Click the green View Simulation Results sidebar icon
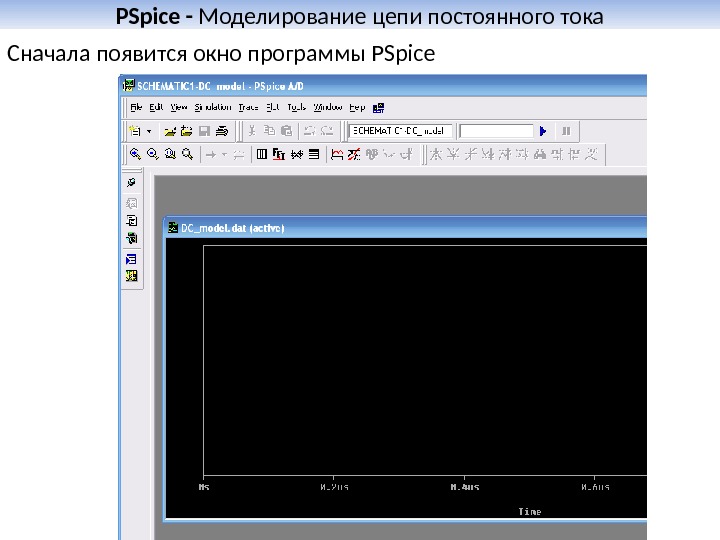Screen dimensions: 720x540 click(x=131, y=238)
